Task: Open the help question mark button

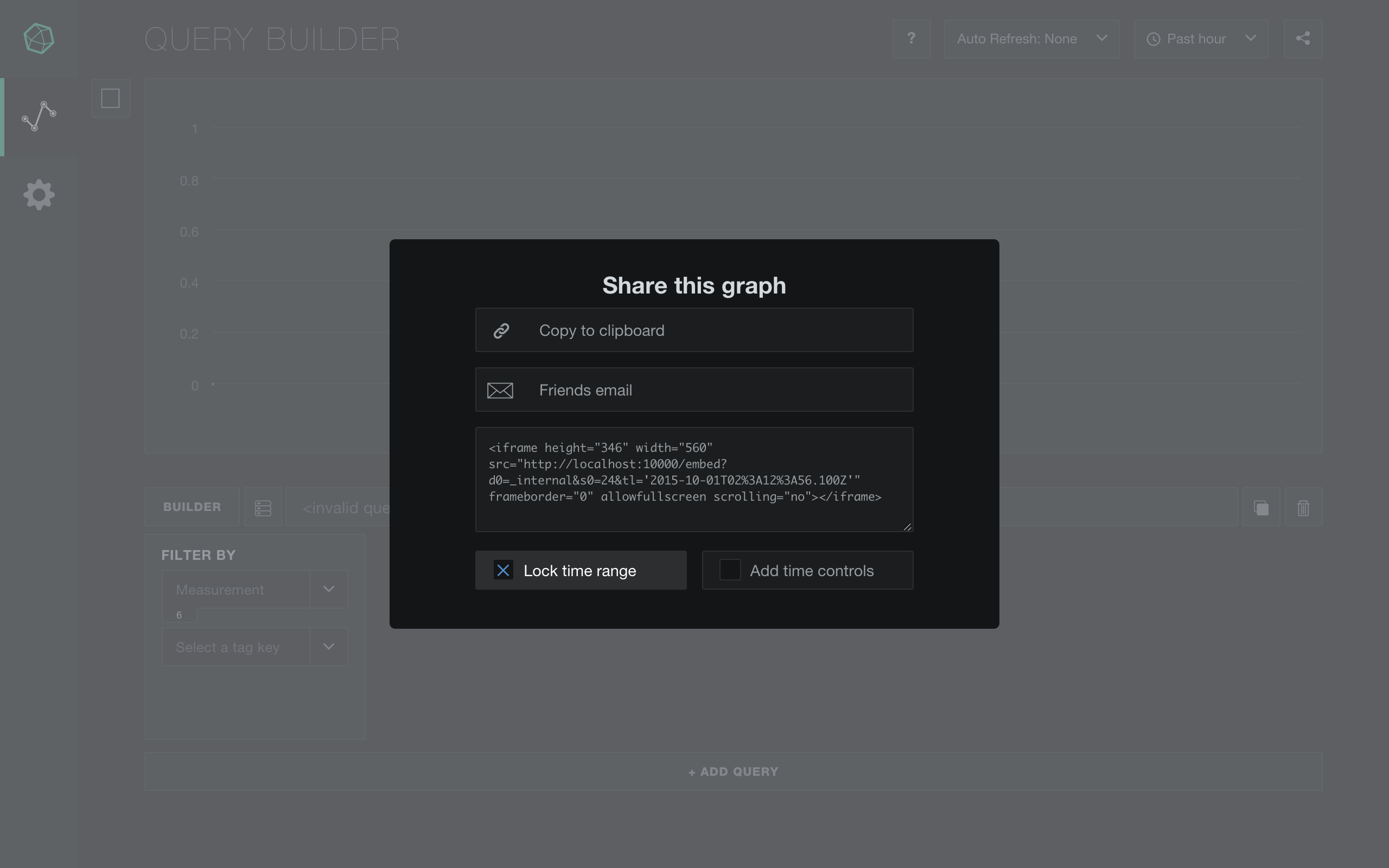Action: (x=911, y=39)
